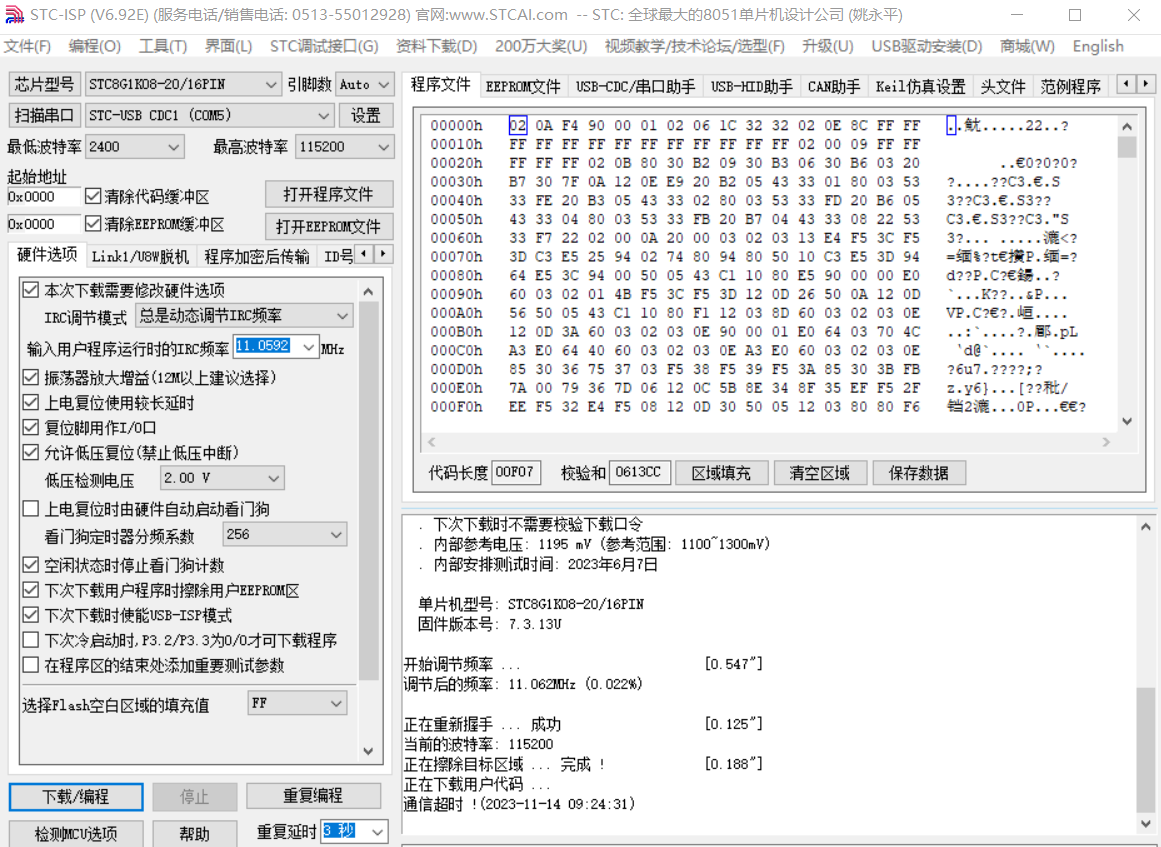
Task: Click hardware options scrollbar down arrow
Action: pos(368,751)
